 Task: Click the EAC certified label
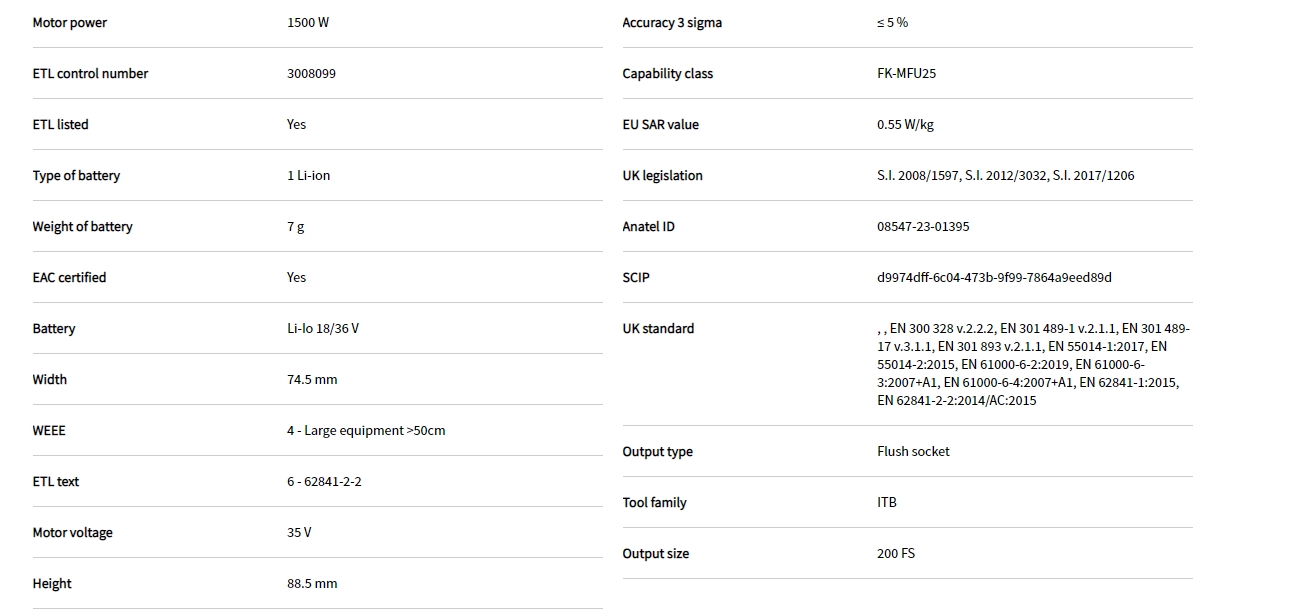pyautogui.click(x=69, y=278)
